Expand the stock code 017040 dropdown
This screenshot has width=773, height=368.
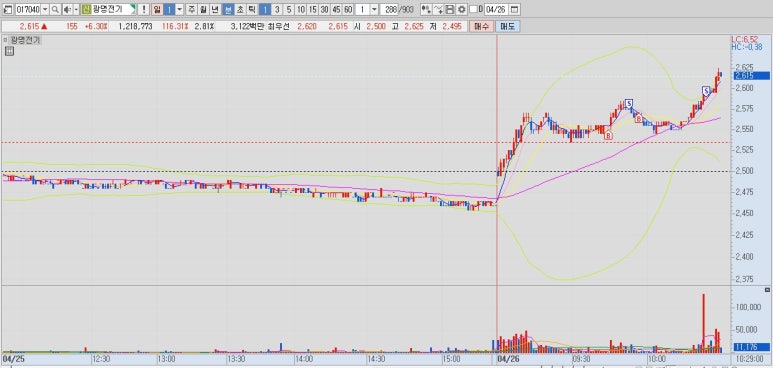(x=45, y=9)
